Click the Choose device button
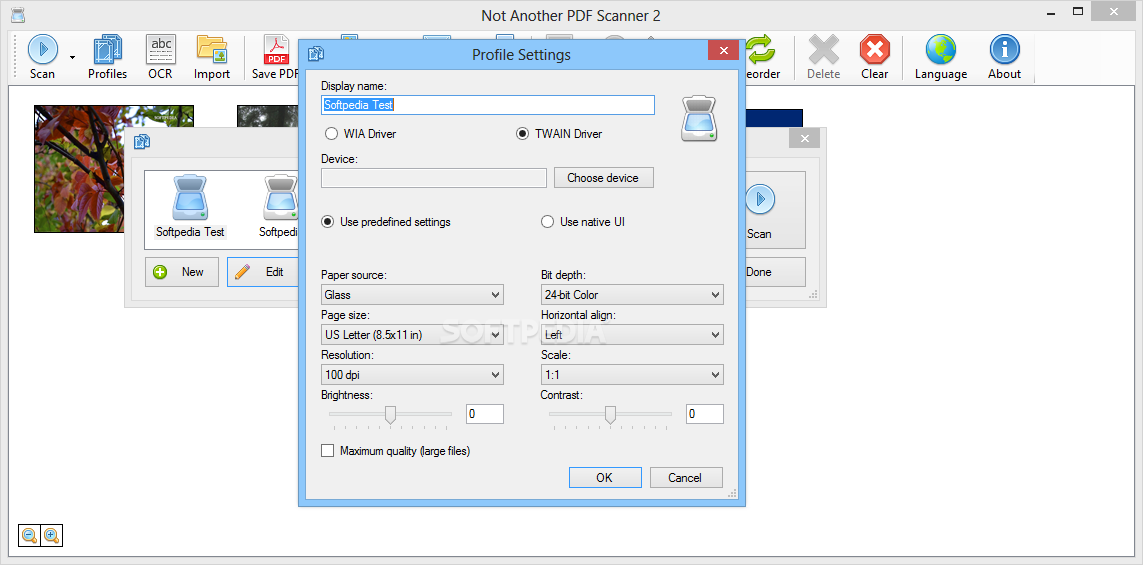 pos(604,178)
